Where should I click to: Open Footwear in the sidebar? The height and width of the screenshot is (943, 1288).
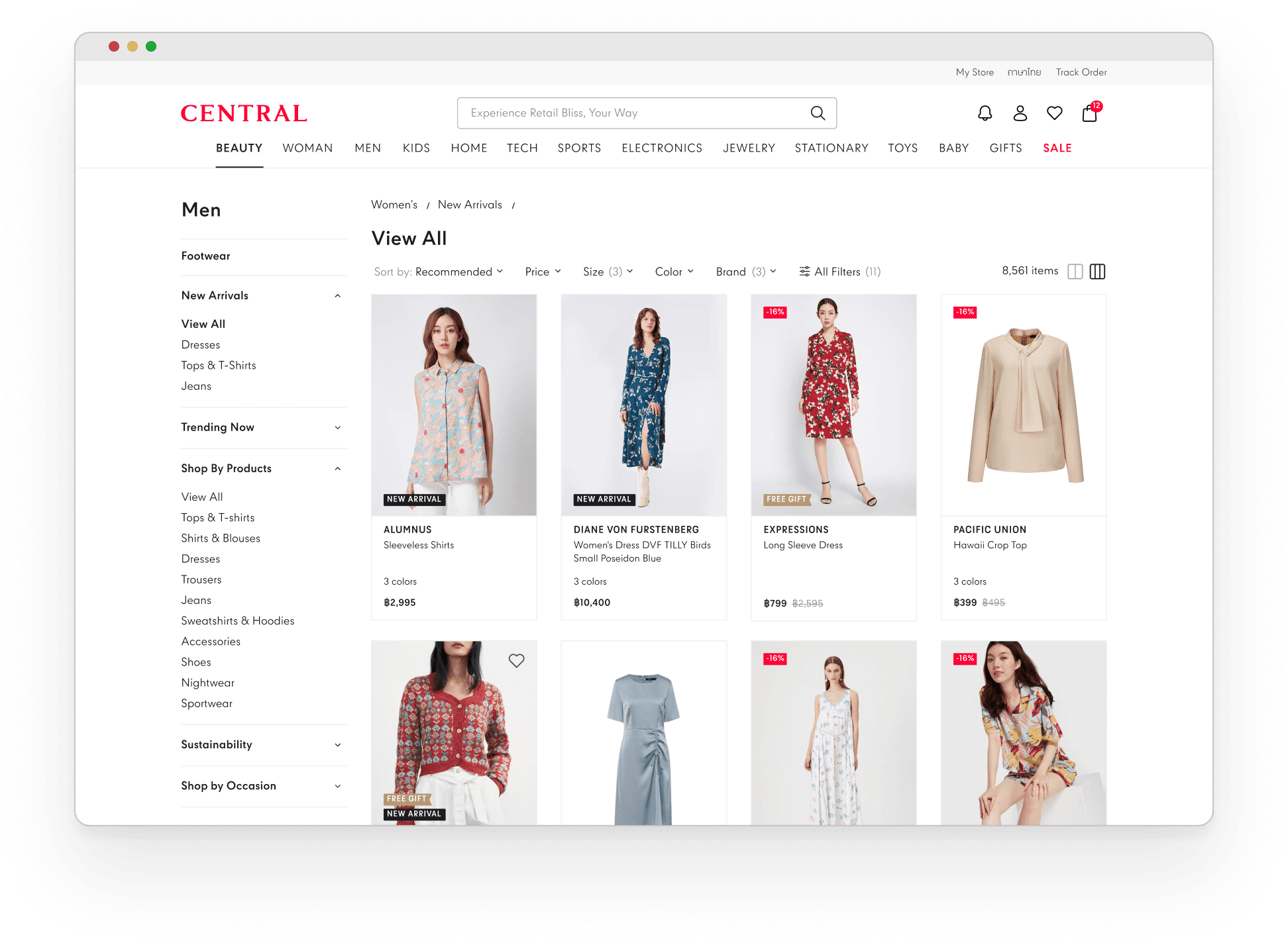(206, 256)
